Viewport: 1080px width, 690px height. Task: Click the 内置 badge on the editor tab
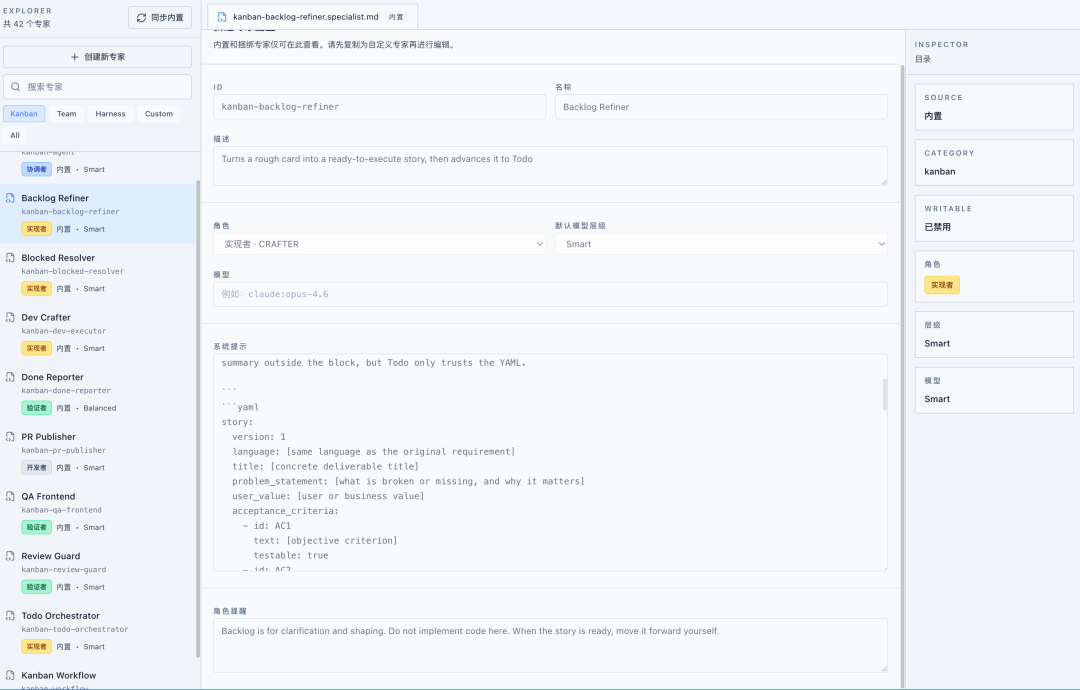point(396,17)
